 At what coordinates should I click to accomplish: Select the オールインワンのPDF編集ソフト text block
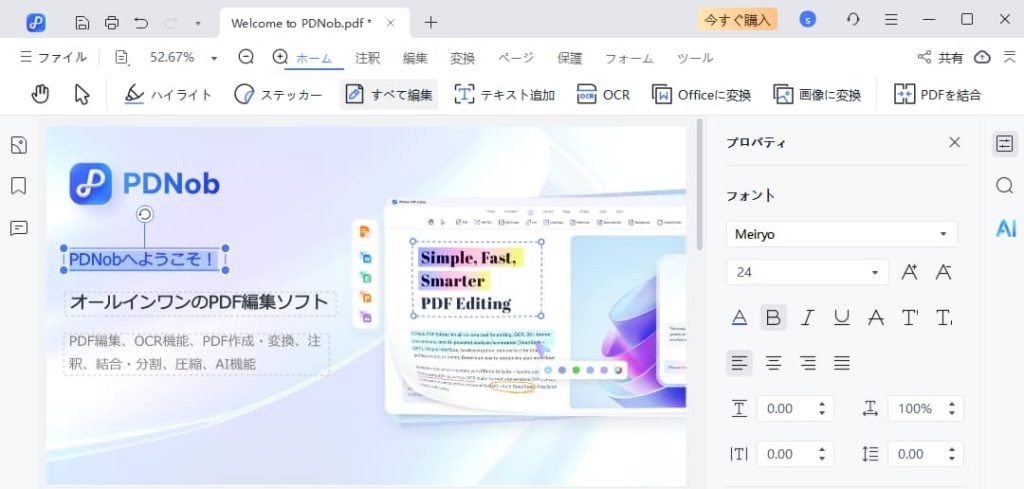tap(199, 302)
